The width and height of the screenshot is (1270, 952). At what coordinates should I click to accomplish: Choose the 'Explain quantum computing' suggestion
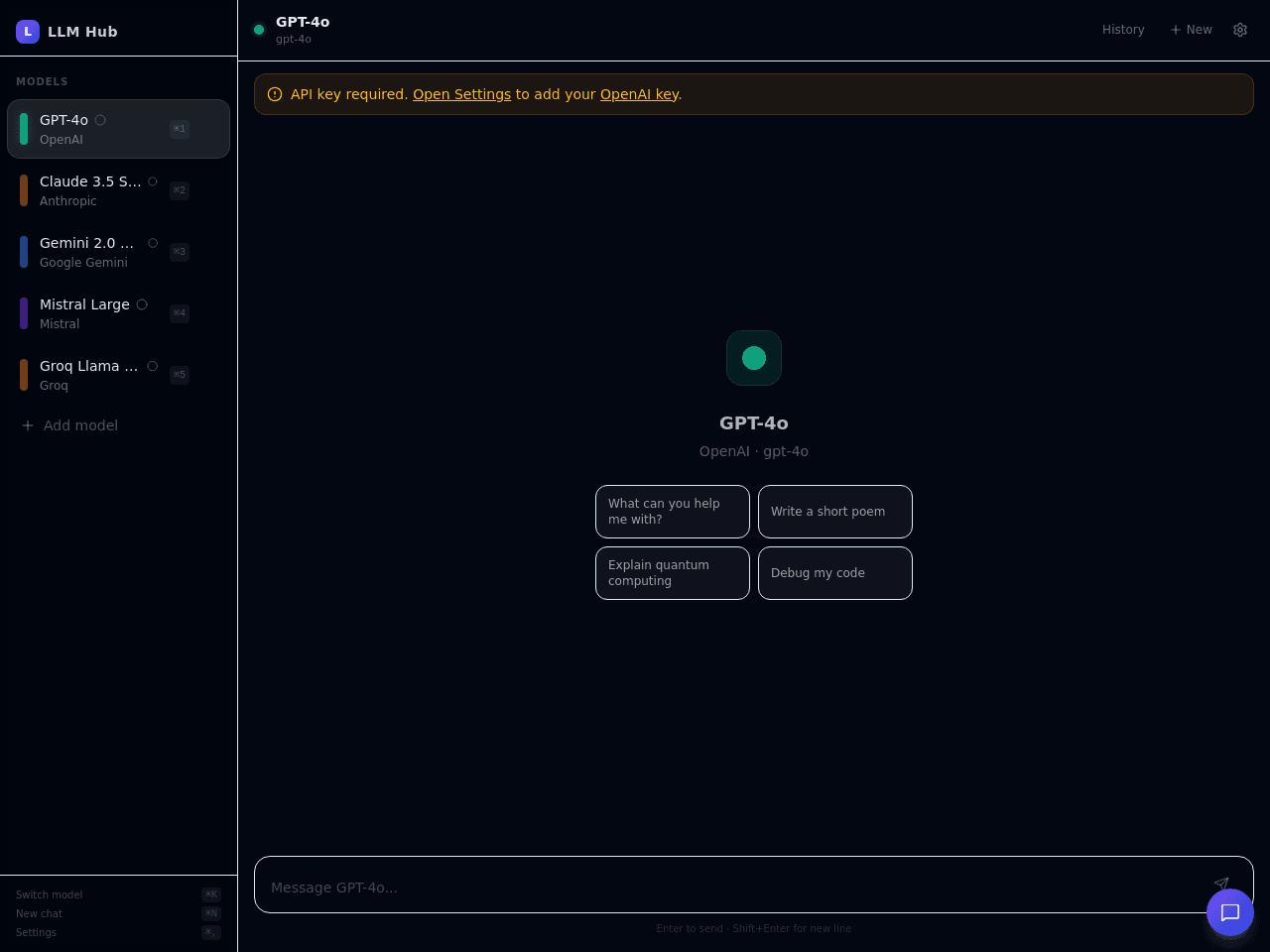point(673,573)
